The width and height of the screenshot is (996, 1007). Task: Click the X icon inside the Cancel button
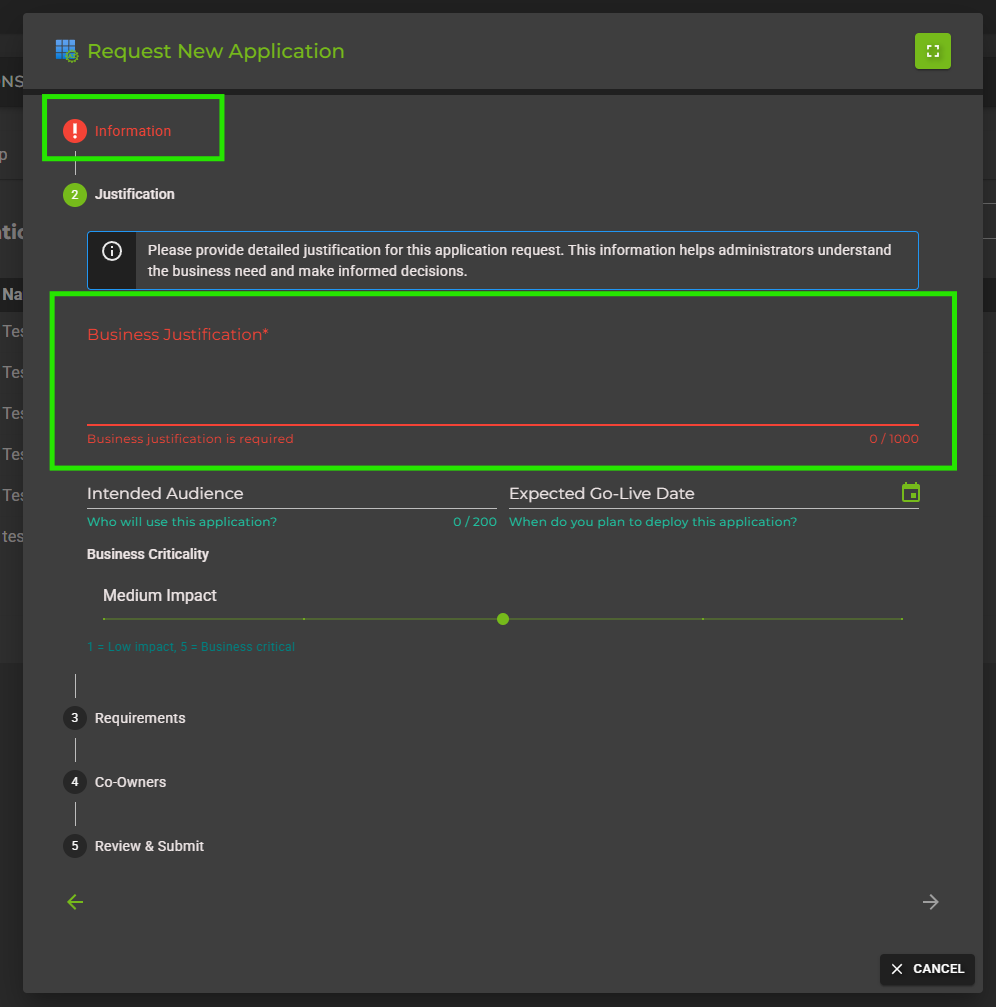click(895, 968)
